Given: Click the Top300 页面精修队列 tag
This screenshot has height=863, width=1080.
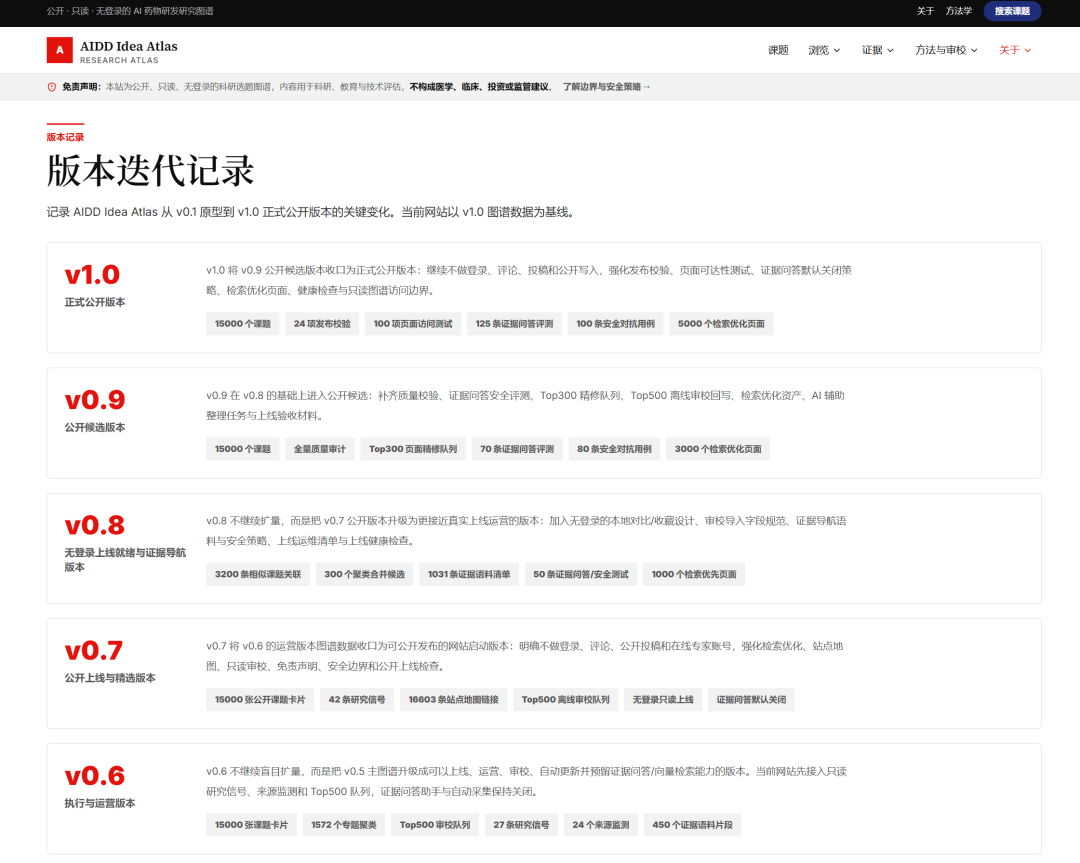Looking at the screenshot, I should [413, 449].
